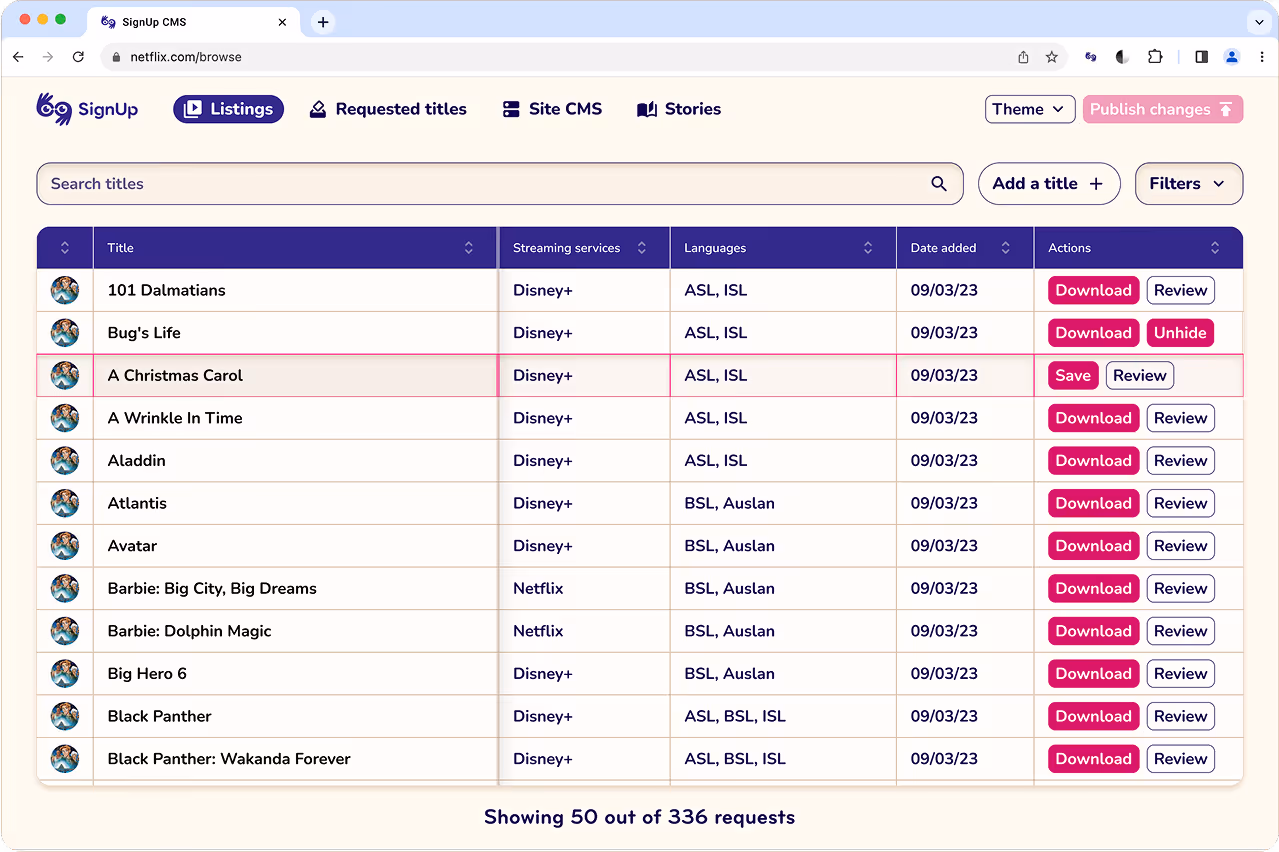Screen dimensions: 1279x852
Task: Open the browser profile avatar
Action: coord(1232,57)
